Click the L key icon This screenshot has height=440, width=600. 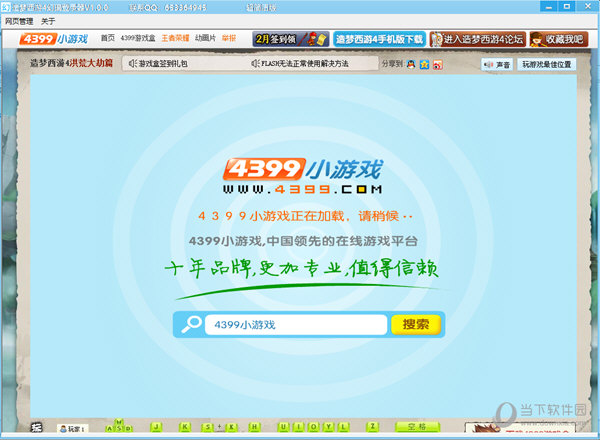344,427
